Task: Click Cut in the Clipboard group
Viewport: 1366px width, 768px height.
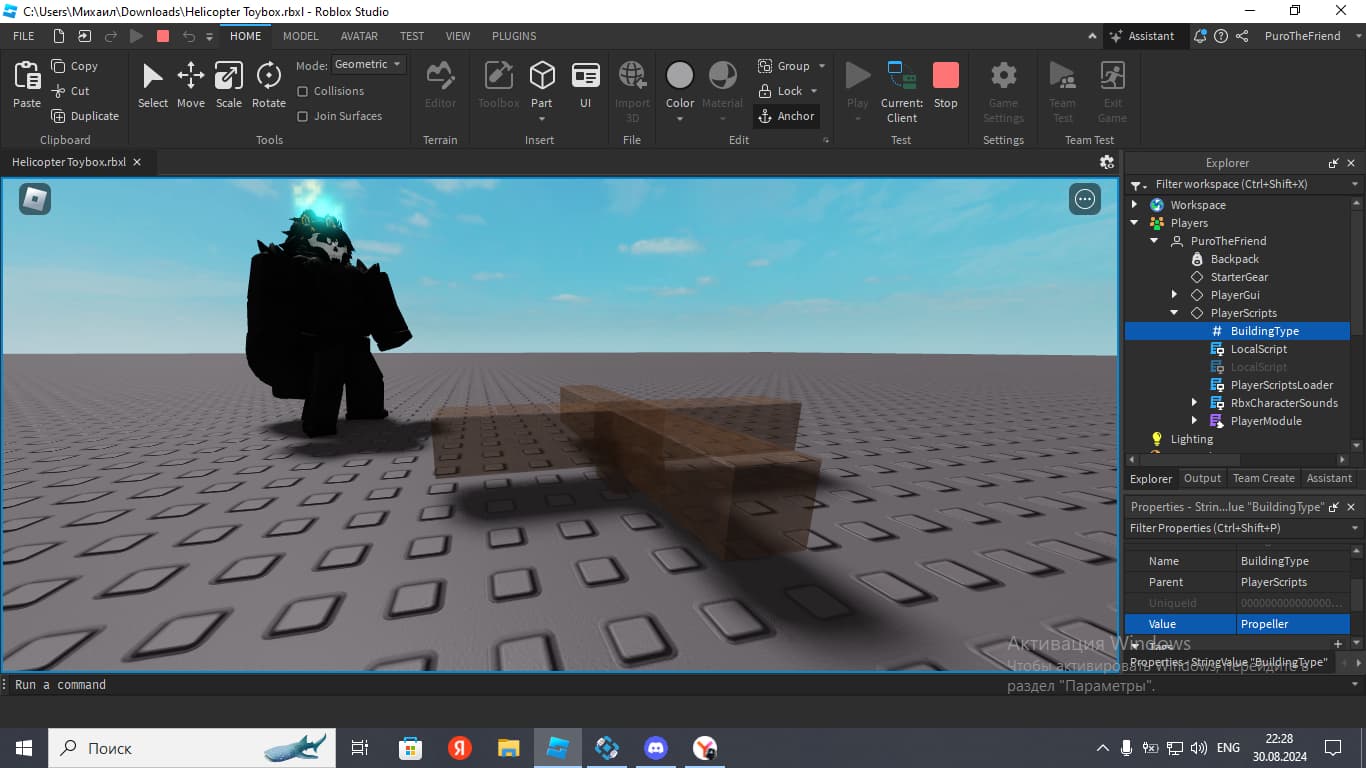Action: (x=71, y=91)
